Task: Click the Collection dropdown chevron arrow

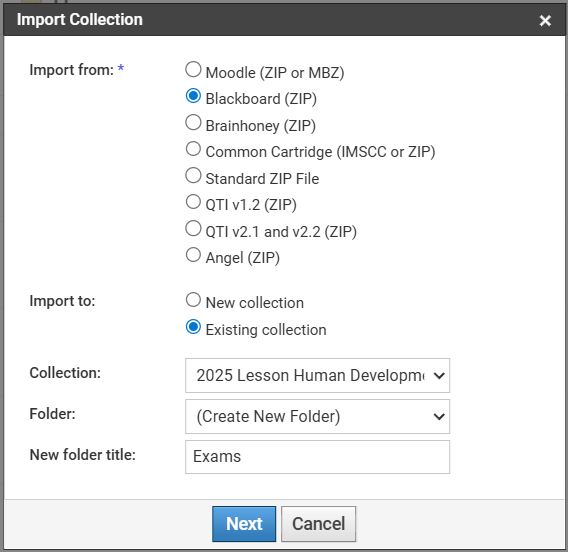Action: pyautogui.click(x=439, y=376)
